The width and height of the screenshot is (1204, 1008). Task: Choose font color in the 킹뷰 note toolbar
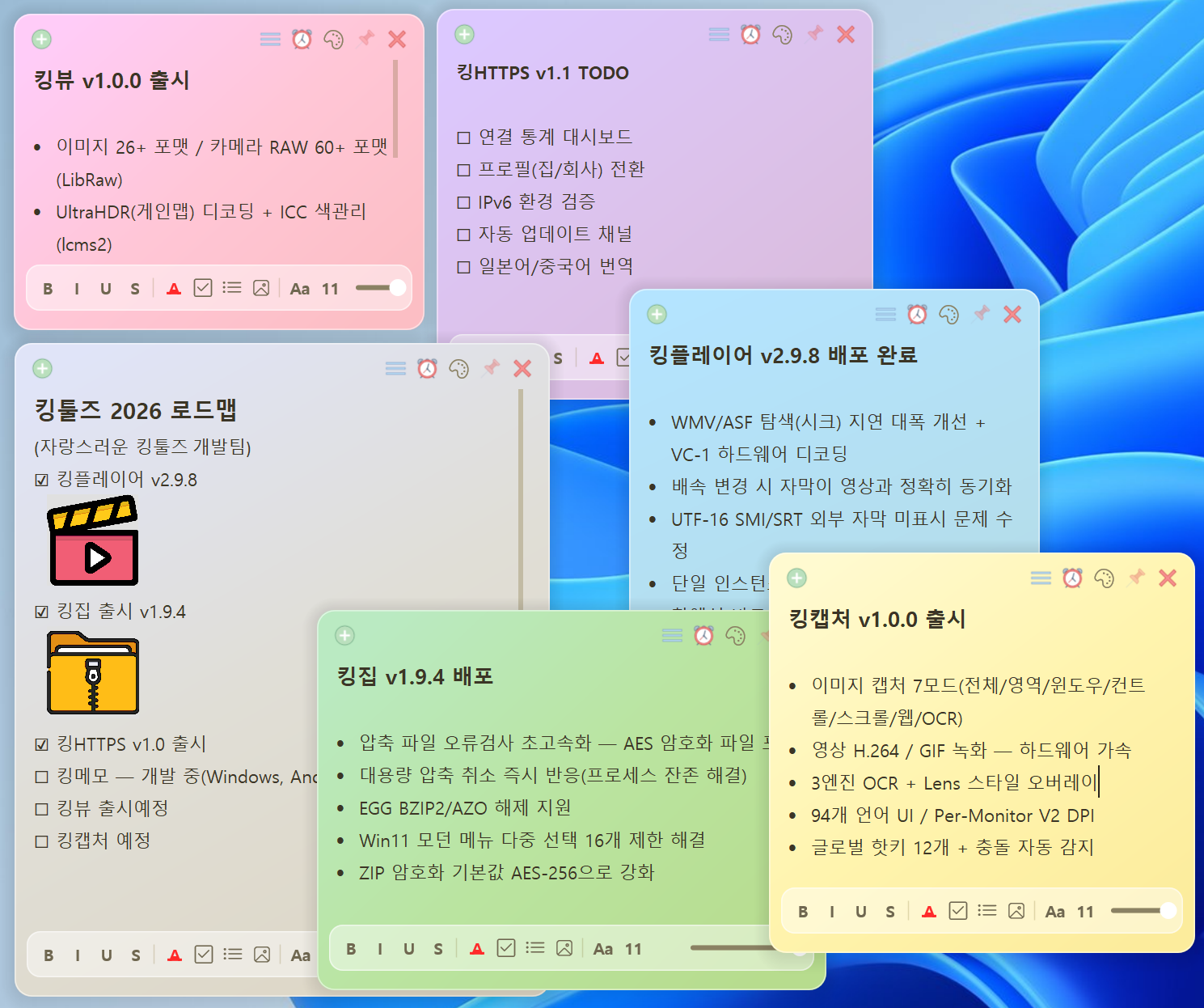(x=174, y=289)
